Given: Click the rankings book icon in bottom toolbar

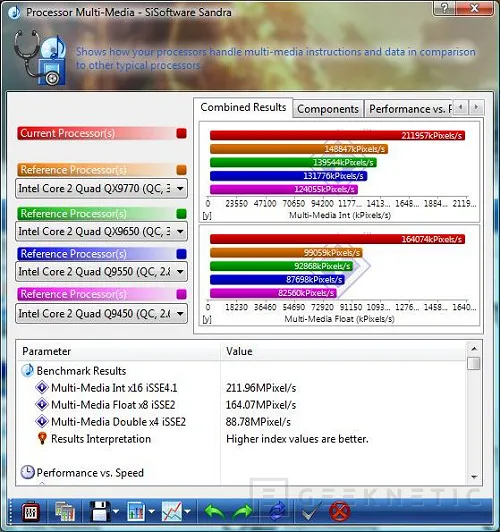Looking at the screenshot, I should pos(30,512).
